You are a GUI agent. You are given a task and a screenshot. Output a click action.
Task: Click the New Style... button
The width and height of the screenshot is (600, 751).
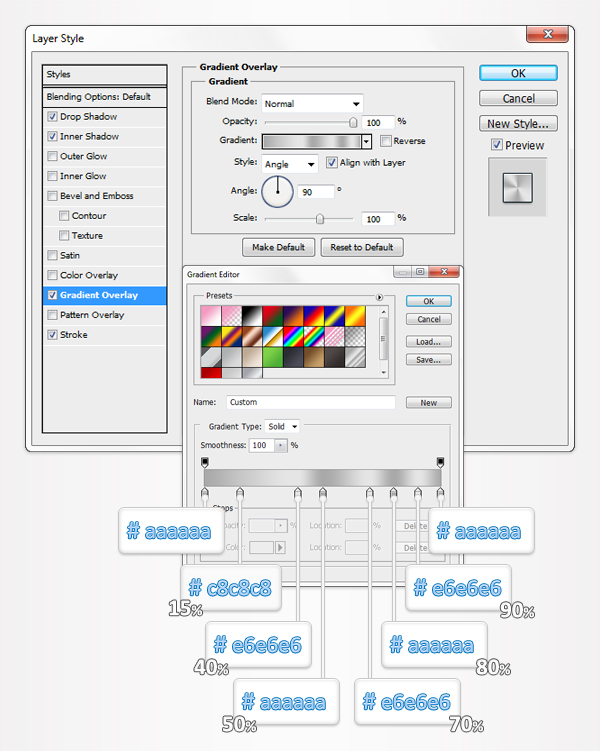[517, 124]
